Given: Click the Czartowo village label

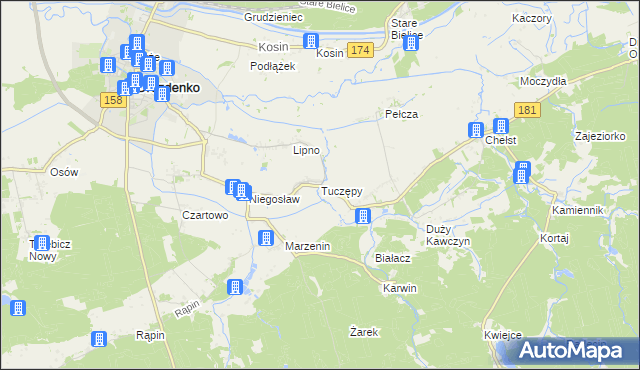Looking at the screenshot, I should click(205, 215).
